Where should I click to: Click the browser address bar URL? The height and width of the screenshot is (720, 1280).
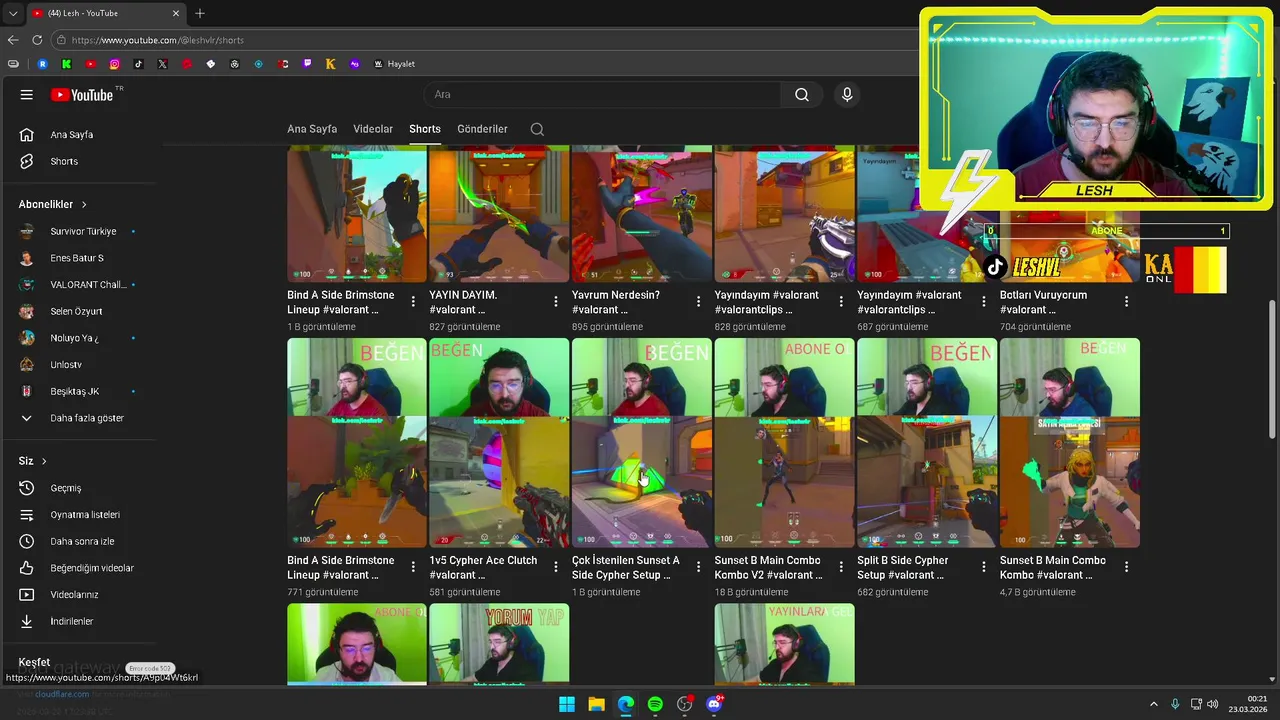point(157,40)
